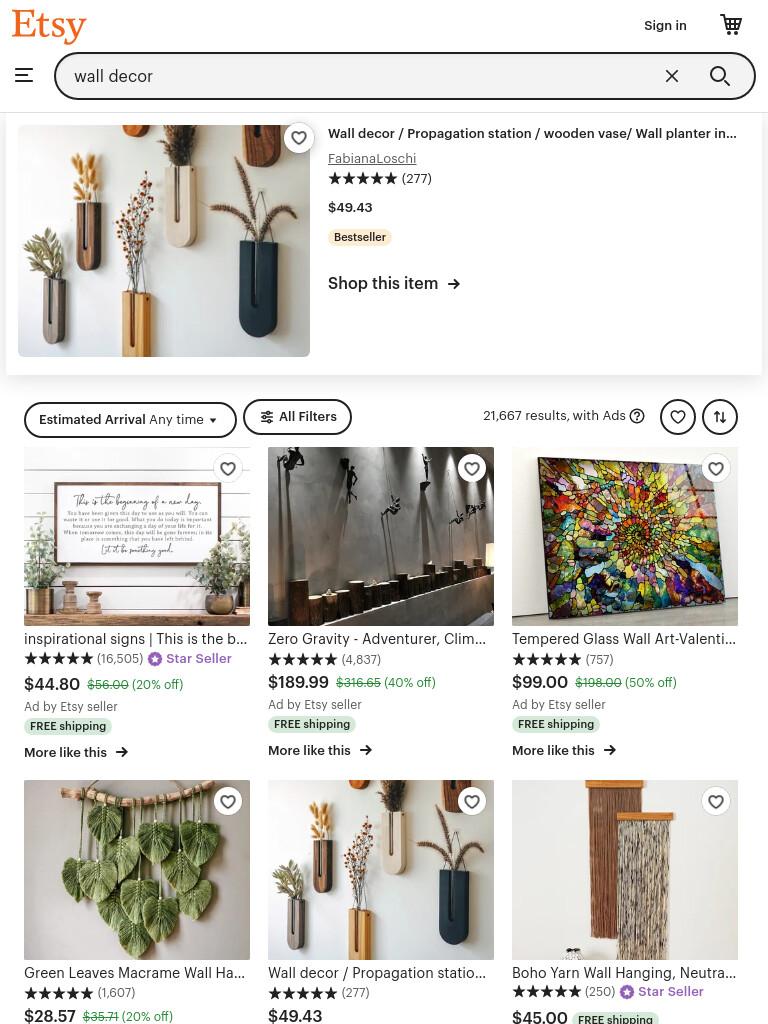Open the sort results arrows button
768x1024 pixels.
(x=720, y=417)
